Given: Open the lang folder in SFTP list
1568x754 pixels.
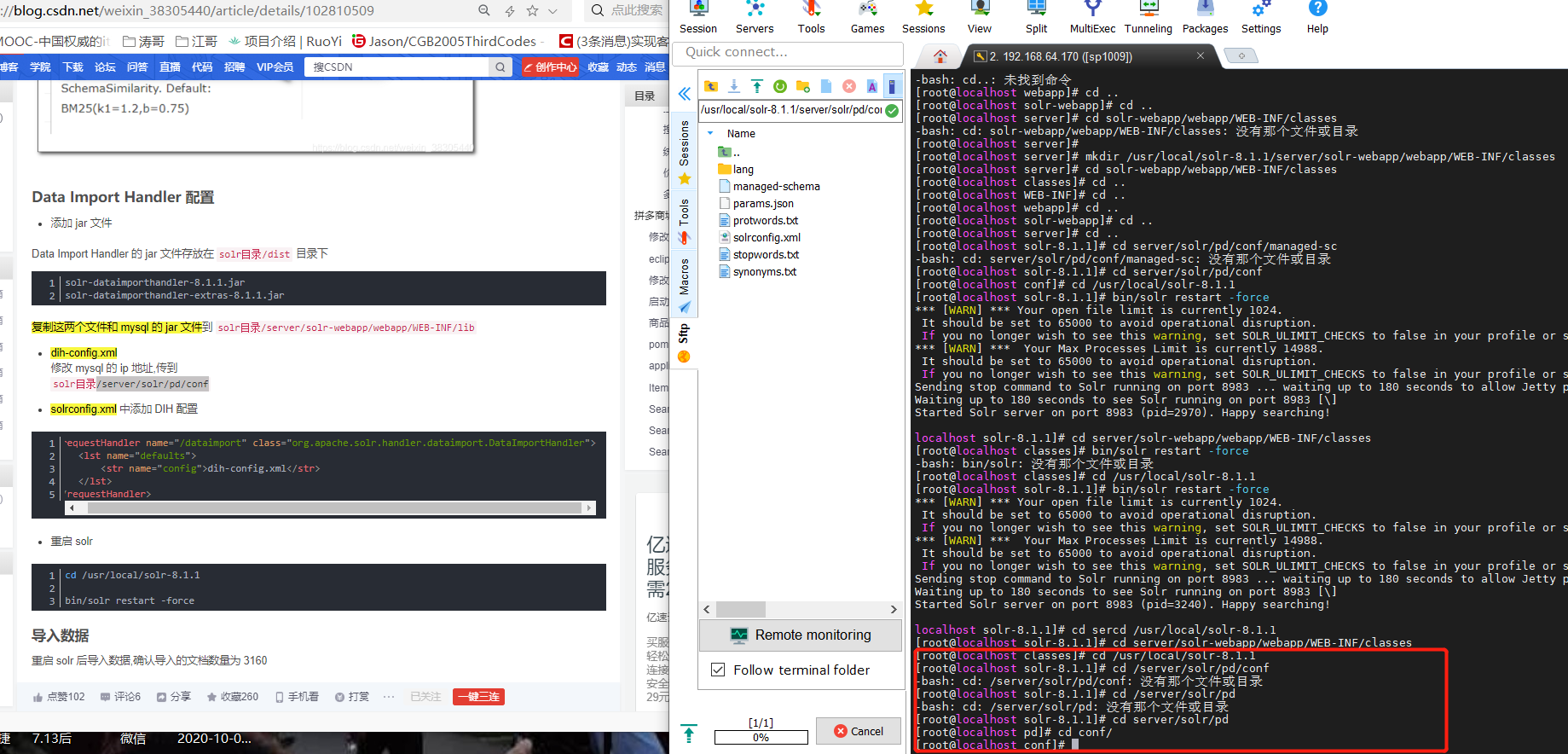Looking at the screenshot, I should [x=736, y=169].
